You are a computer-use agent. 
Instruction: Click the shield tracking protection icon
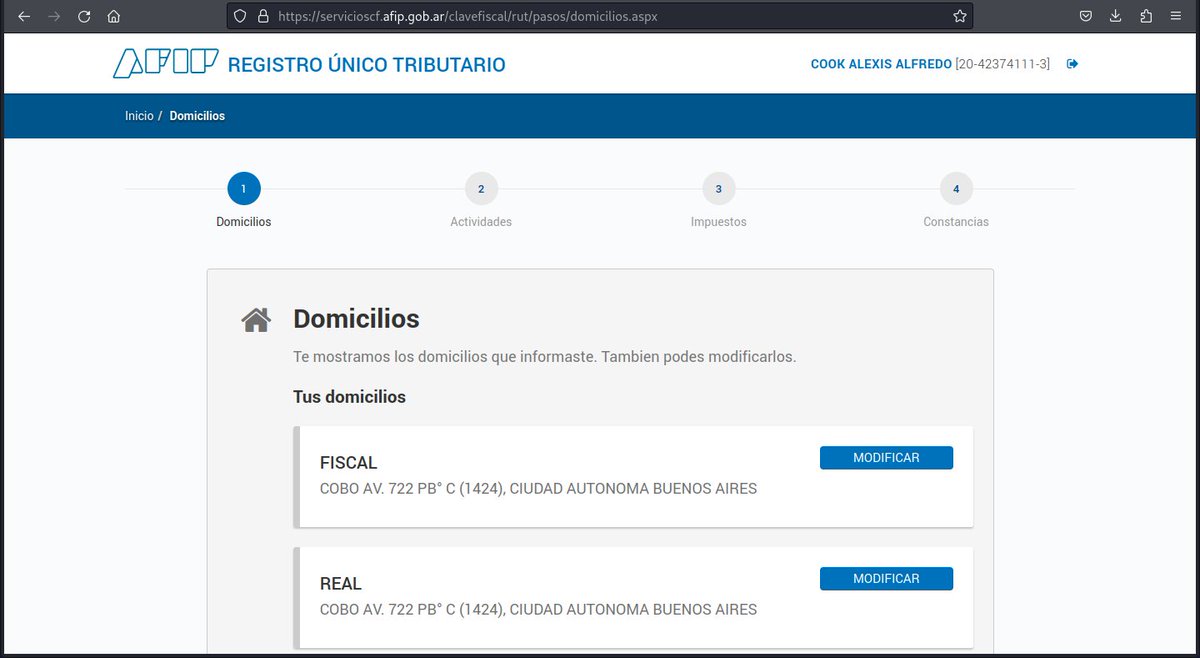[238, 16]
